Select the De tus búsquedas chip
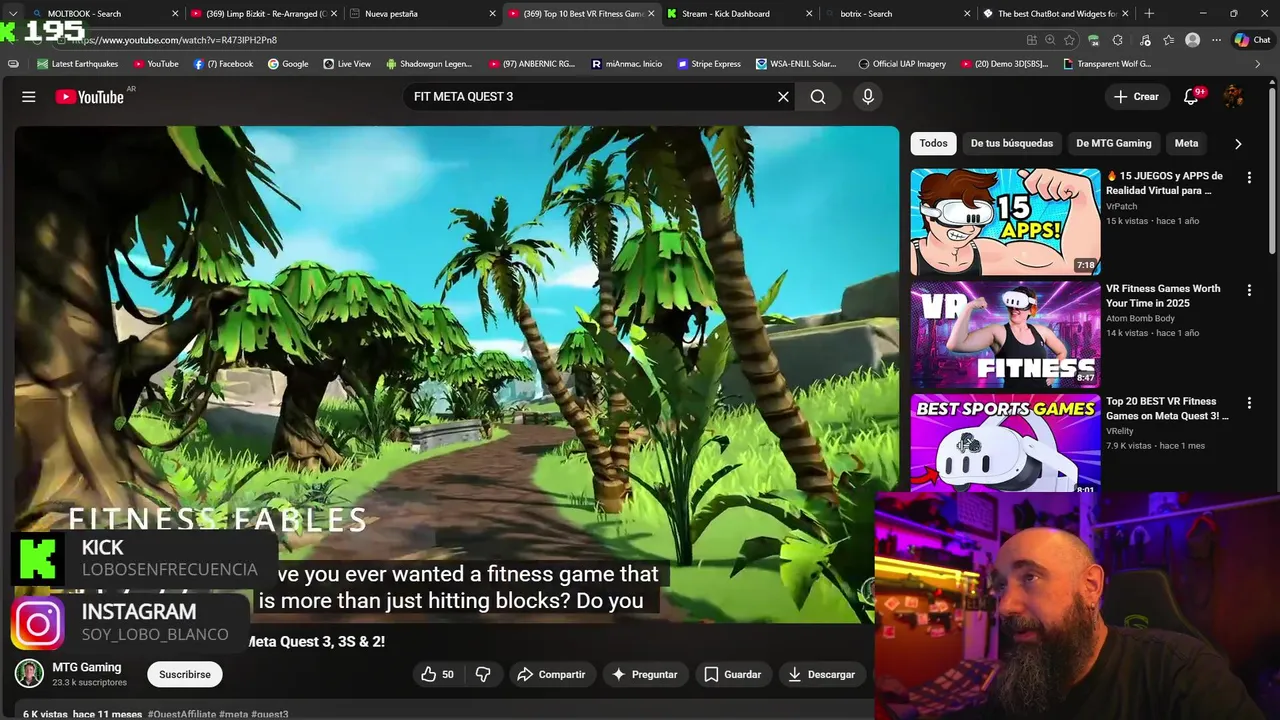 (1011, 143)
